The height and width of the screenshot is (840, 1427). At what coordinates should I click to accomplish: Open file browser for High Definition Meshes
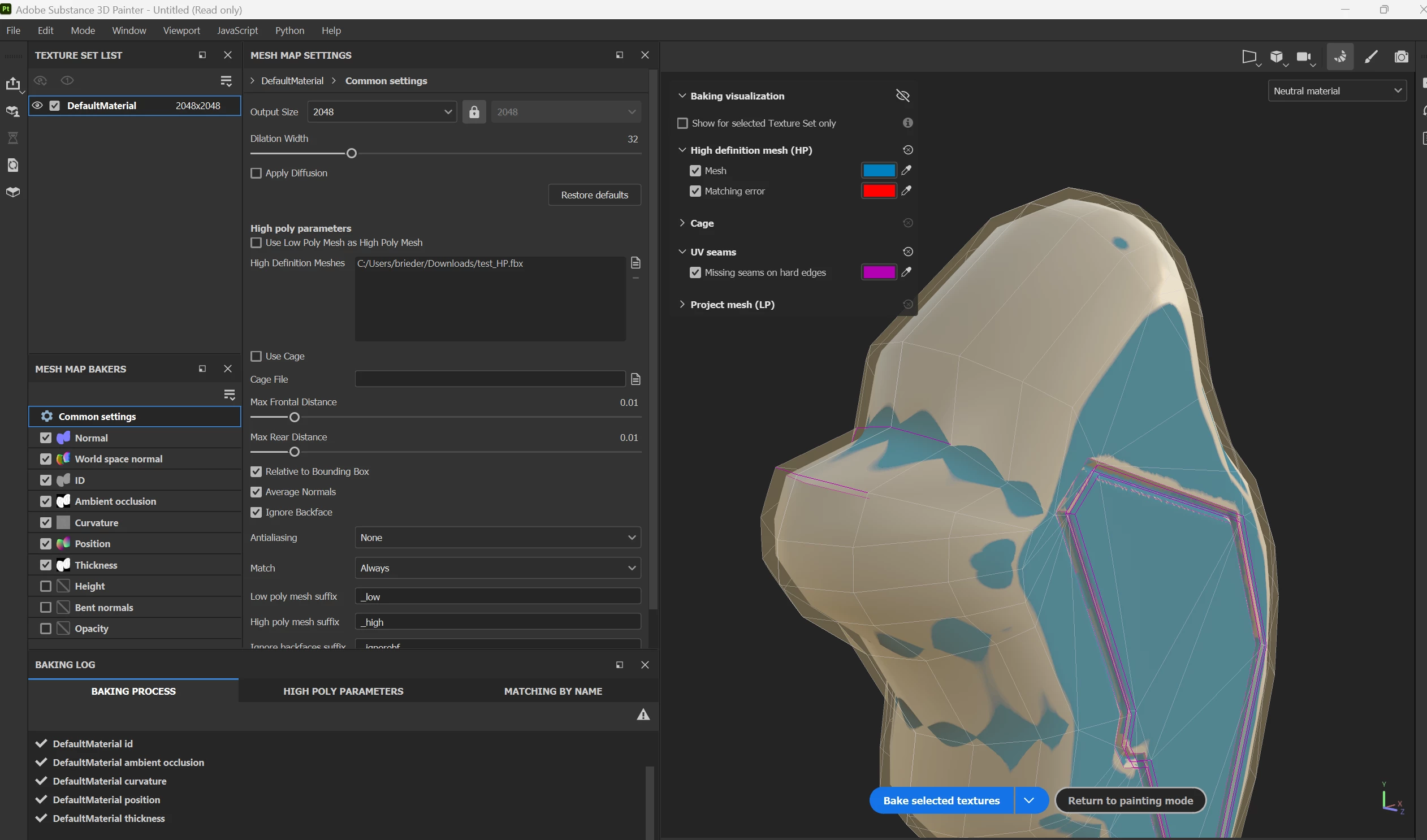tap(635, 263)
